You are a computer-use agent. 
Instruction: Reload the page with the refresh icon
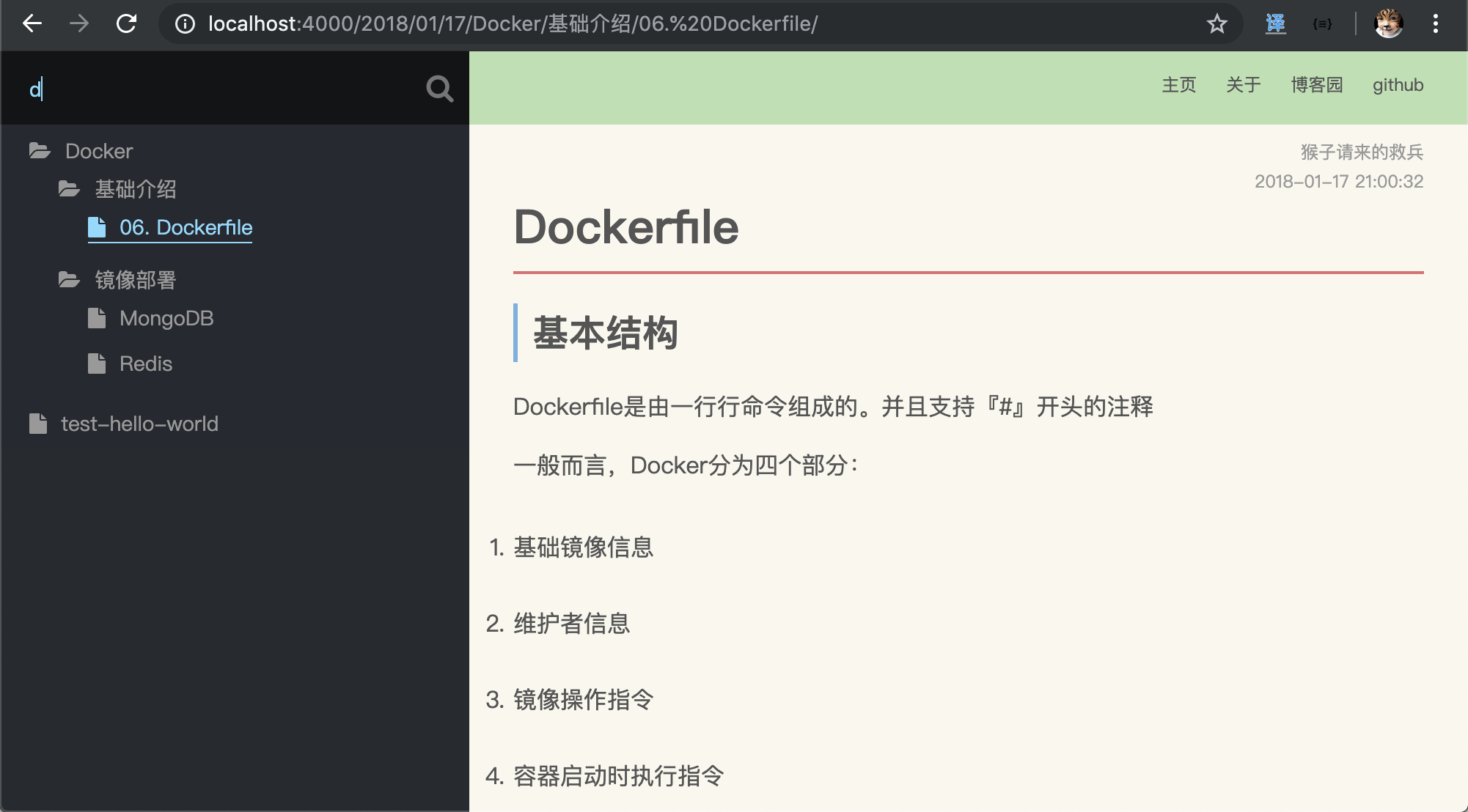[x=127, y=23]
